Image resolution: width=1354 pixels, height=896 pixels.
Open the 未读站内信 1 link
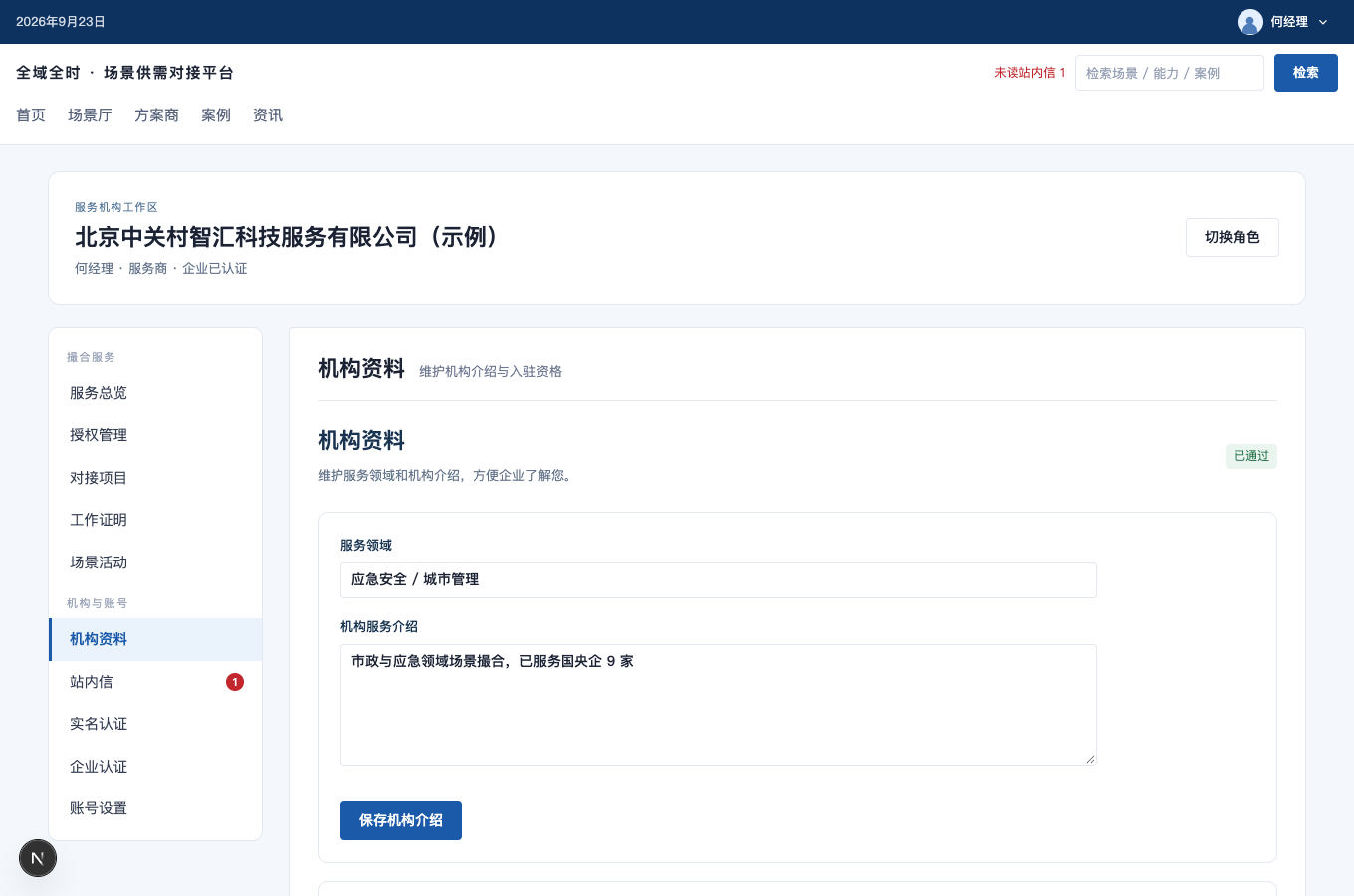tap(1029, 73)
